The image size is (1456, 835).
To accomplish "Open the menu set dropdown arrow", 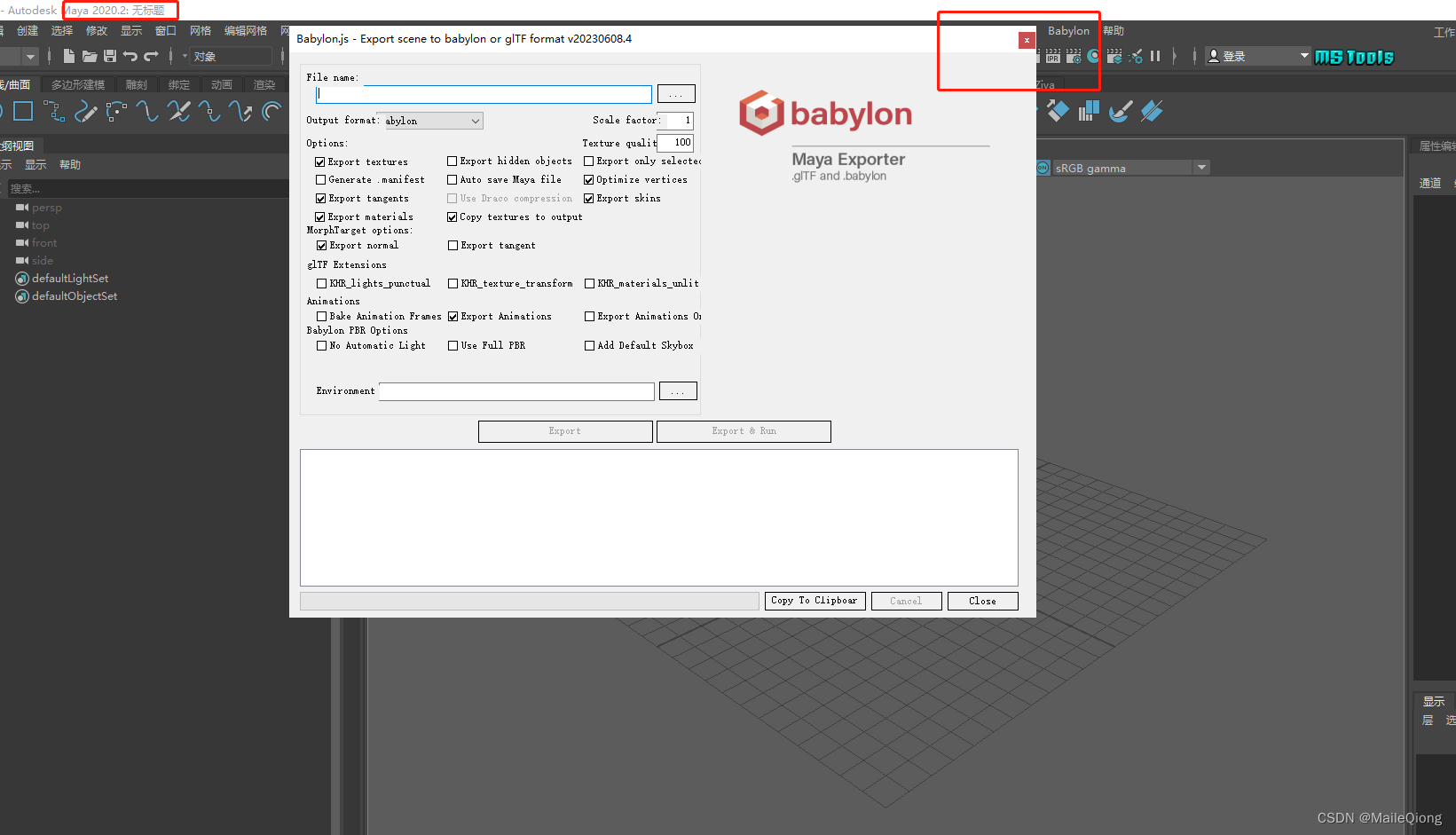I will pyautogui.click(x=31, y=56).
